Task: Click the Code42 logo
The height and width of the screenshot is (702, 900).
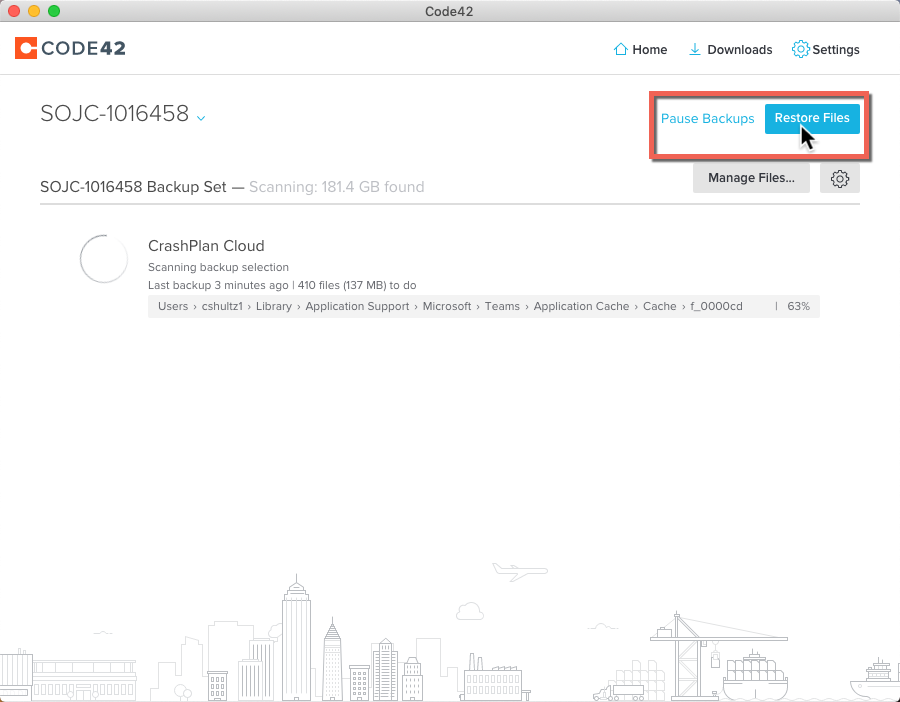Action: 70,48
